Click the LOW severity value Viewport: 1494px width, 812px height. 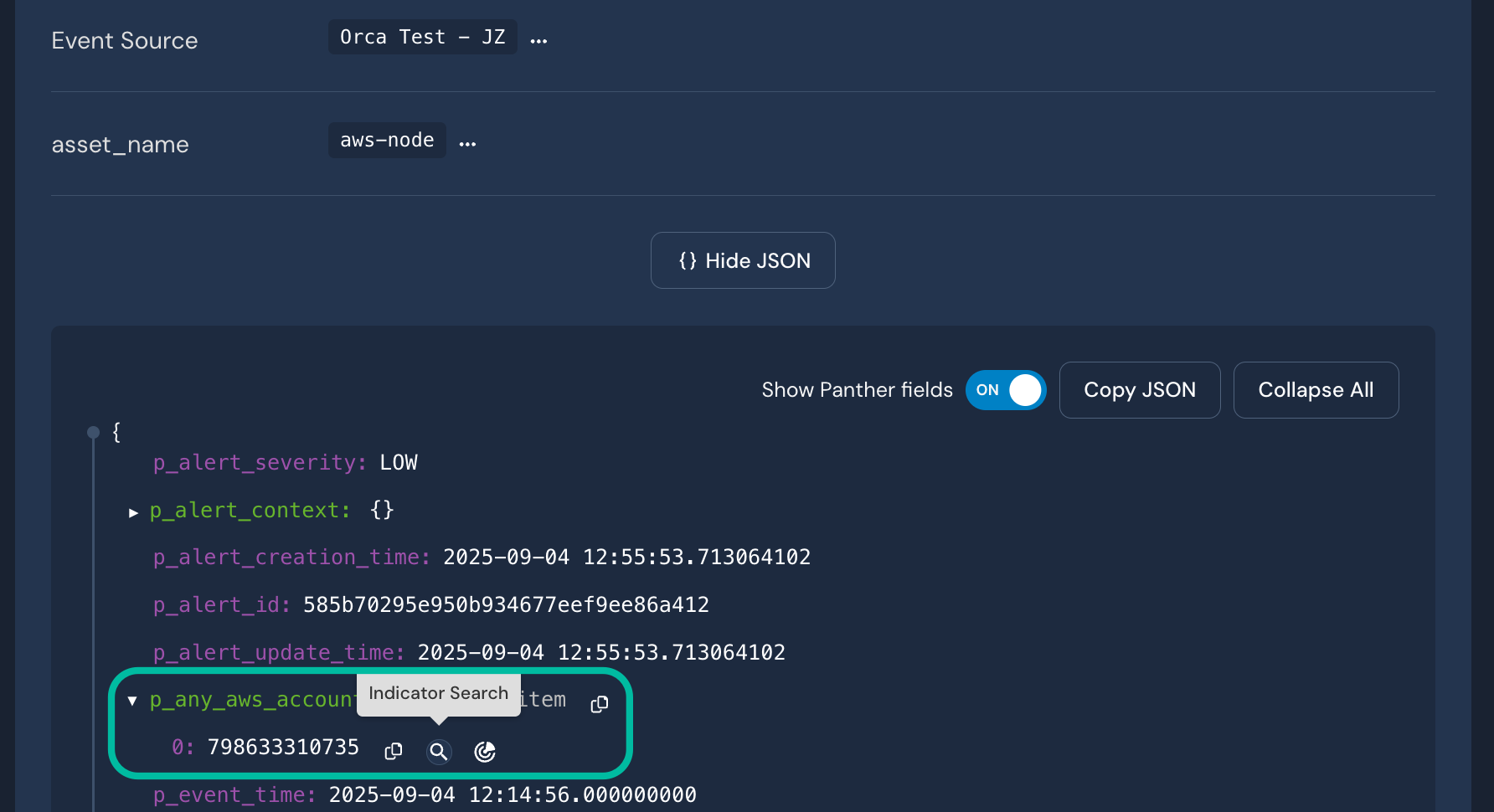[x=399, y=463]
